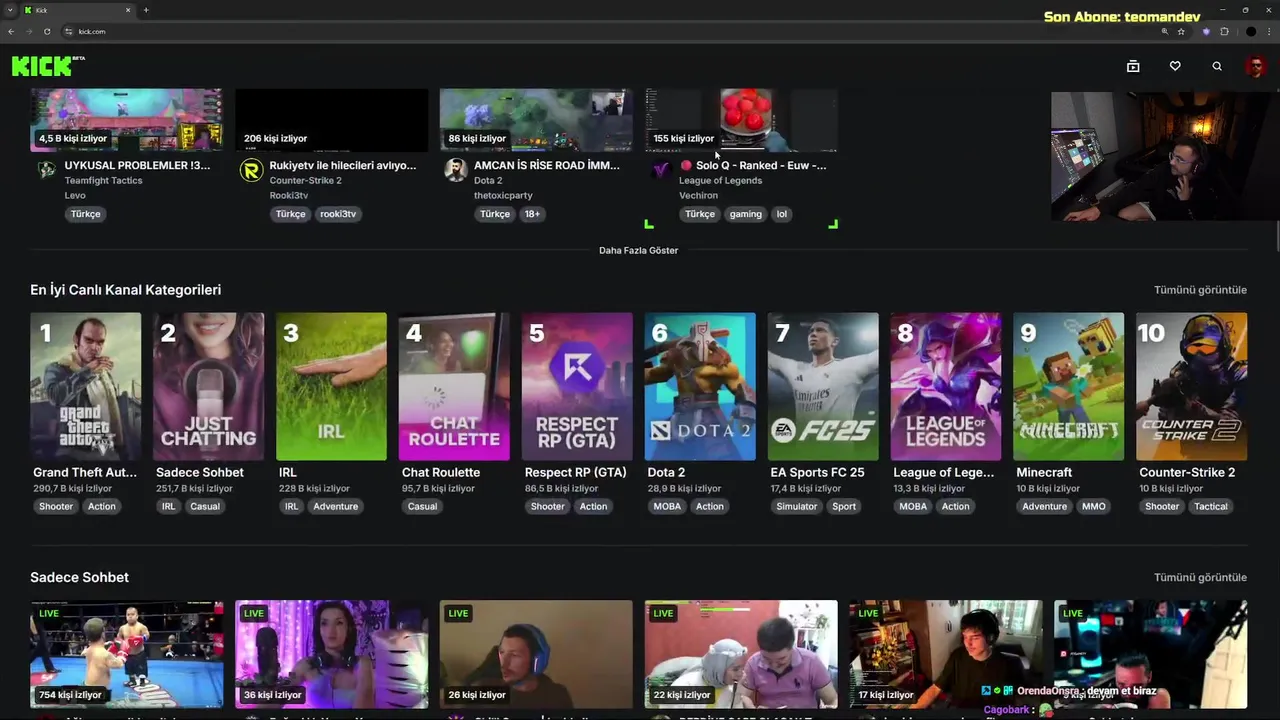Screen dimensions: 1280x720
Task: Open live stream with 754 kişi izliyor
Action: coord(126,654)
